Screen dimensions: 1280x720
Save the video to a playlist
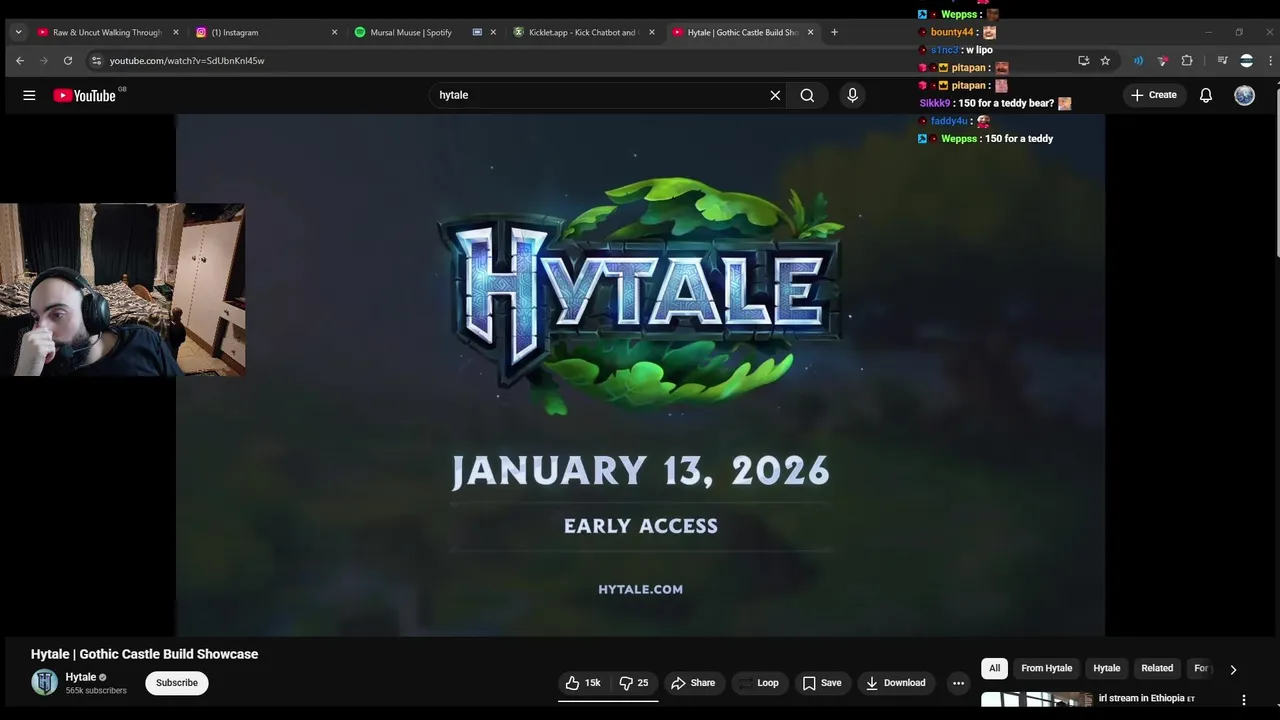822,683
